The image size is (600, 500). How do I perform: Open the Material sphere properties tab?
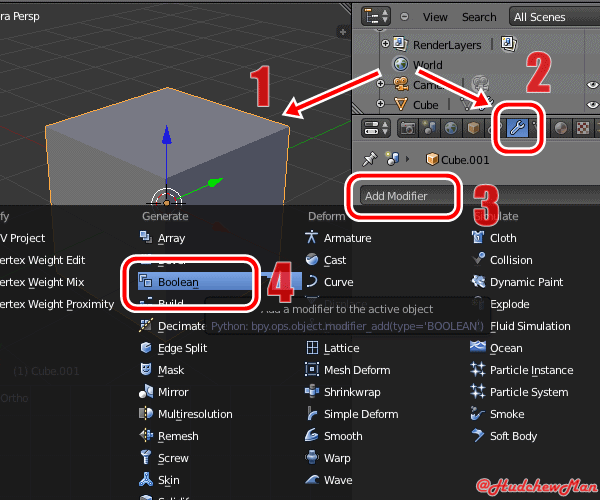pyautogui.click(x=561, y=128)
